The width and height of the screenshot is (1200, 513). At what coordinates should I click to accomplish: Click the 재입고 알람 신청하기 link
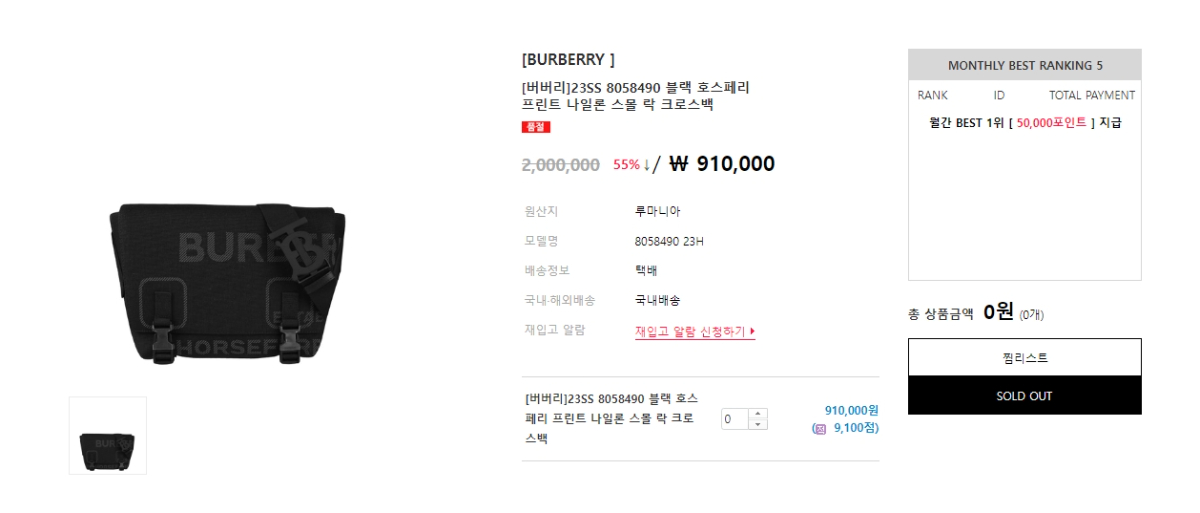tap(690, 331)
